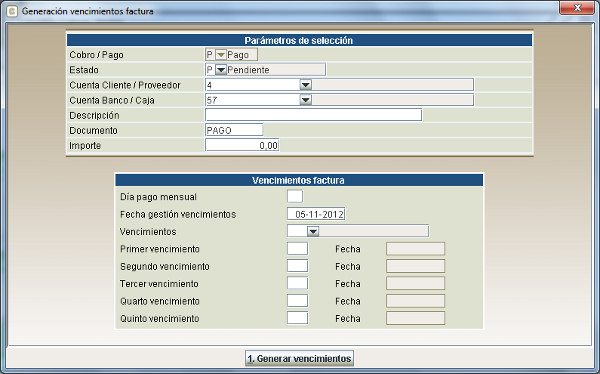Close the Generación vencimientos factura window
This screenshot has width=600, height=374.
pyautogui.click(x=577, y=8)
